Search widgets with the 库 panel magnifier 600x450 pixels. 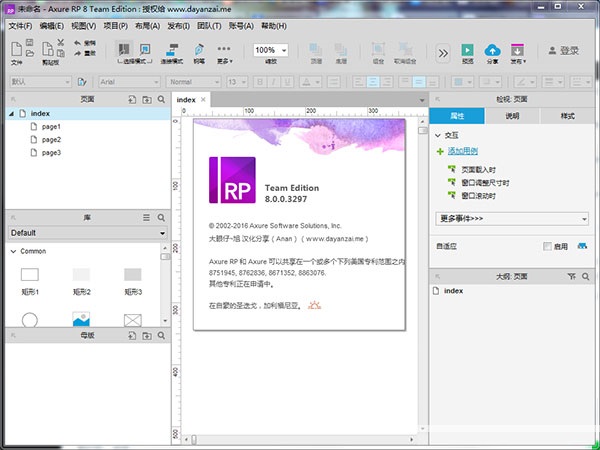[161, 218]
